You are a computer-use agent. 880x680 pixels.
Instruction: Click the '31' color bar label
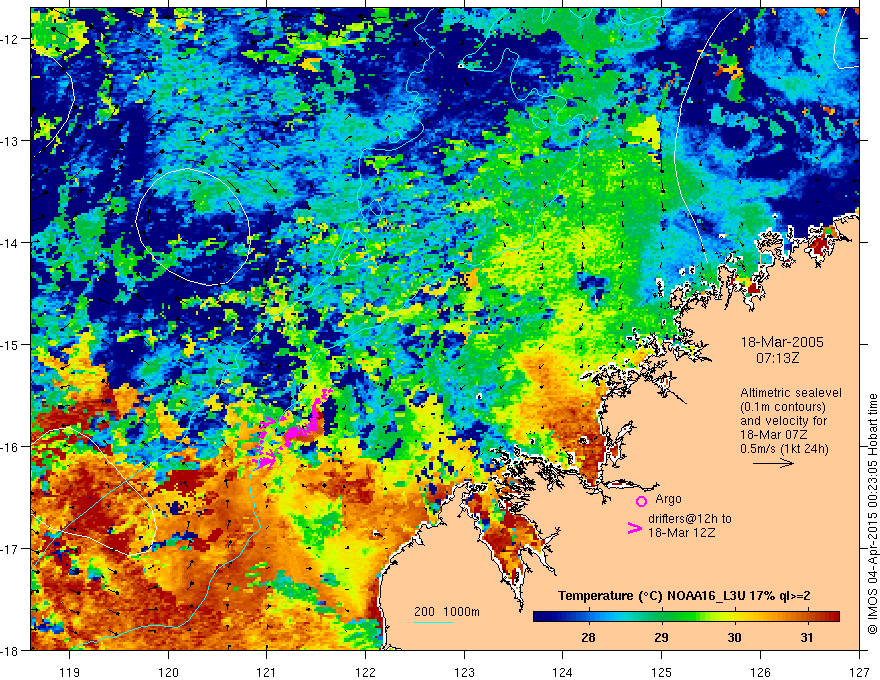pyautogui.click(x=806, y=637)
